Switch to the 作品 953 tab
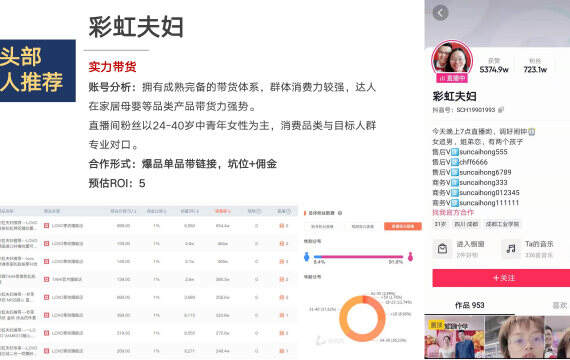 pos(469,305)
